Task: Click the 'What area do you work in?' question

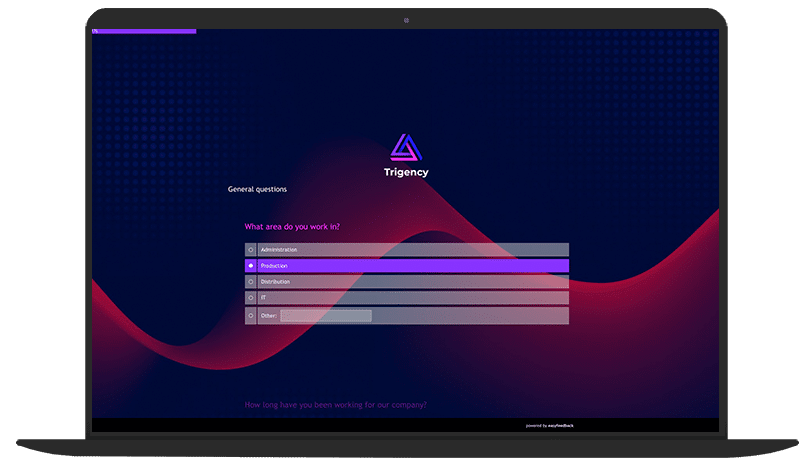Action: tap(292, 227)
